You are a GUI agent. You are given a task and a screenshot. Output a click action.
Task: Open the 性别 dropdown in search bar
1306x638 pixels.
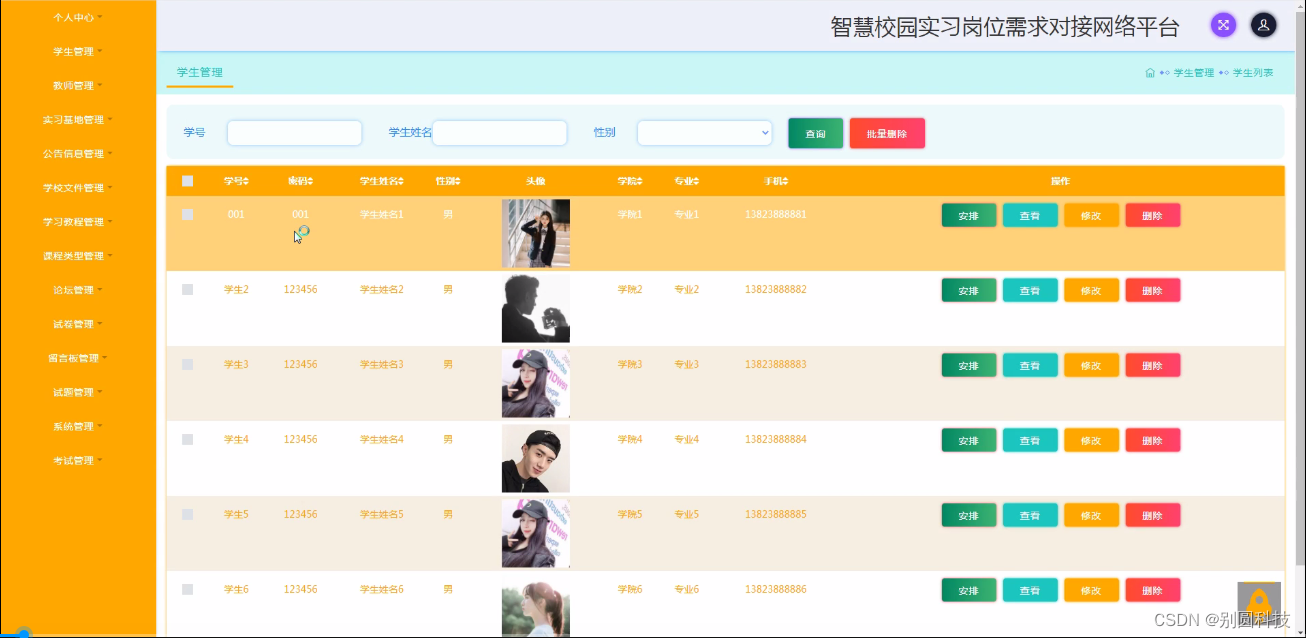(704, 132)
